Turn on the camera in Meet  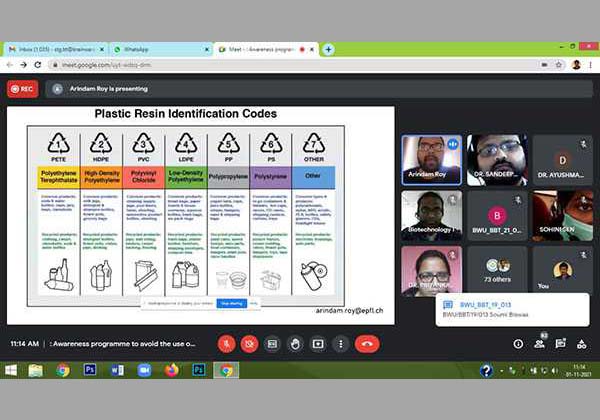point(249,343)
